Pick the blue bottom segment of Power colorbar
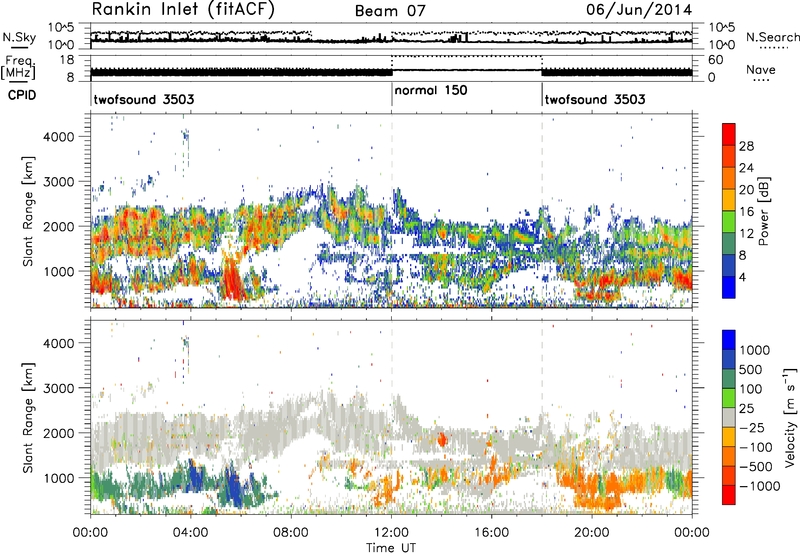 [729, 288]
